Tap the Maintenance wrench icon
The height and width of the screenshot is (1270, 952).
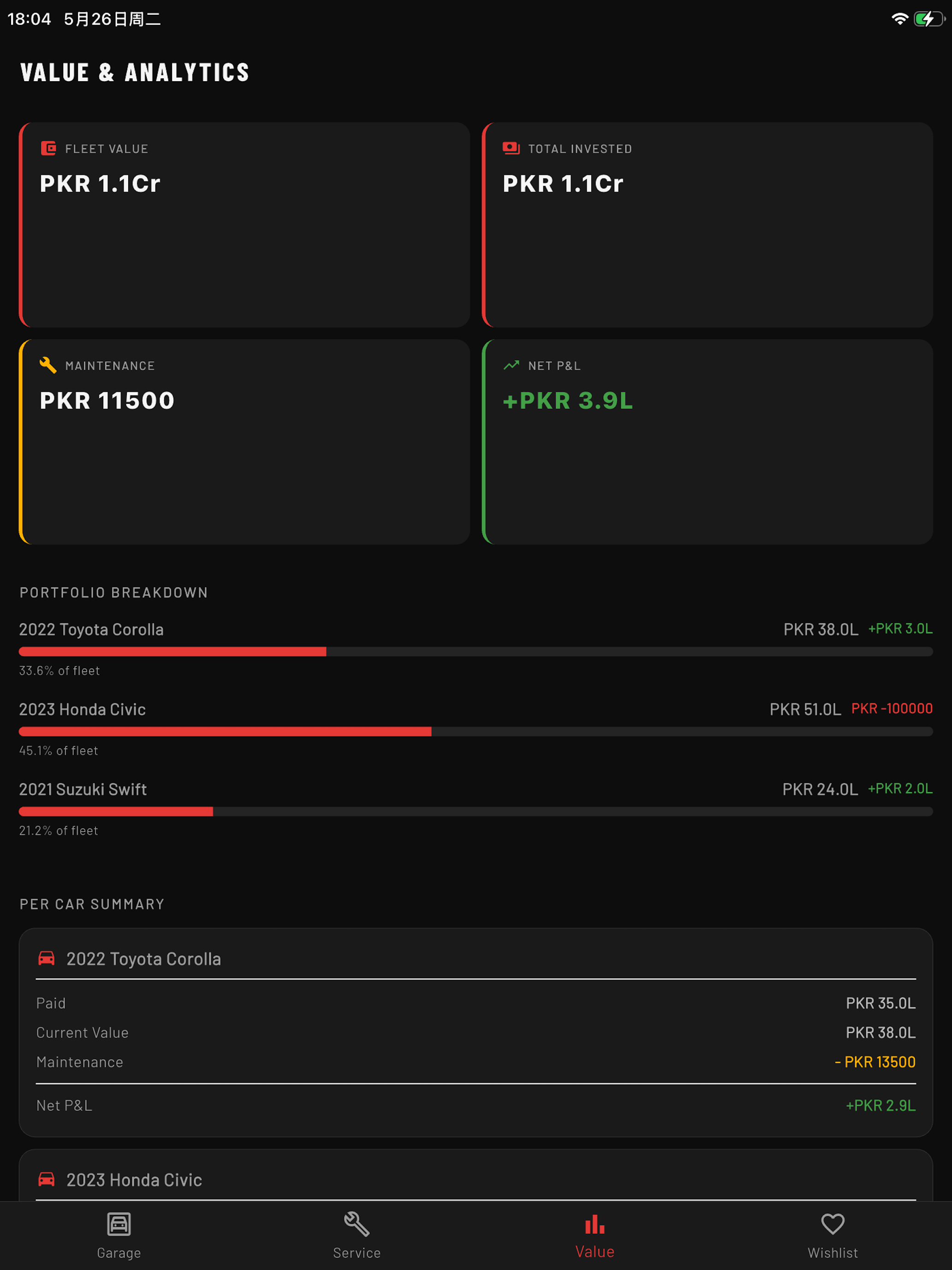48,365
